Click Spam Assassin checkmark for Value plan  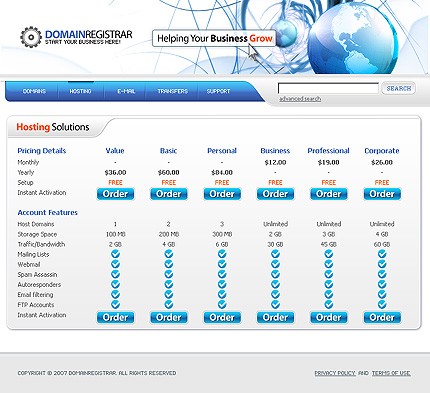tap(115, 274)
